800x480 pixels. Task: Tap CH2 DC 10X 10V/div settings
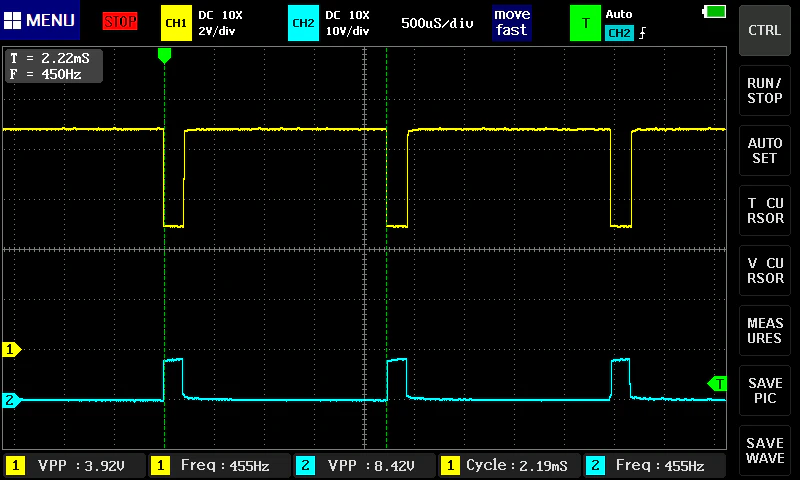[347, 23]
